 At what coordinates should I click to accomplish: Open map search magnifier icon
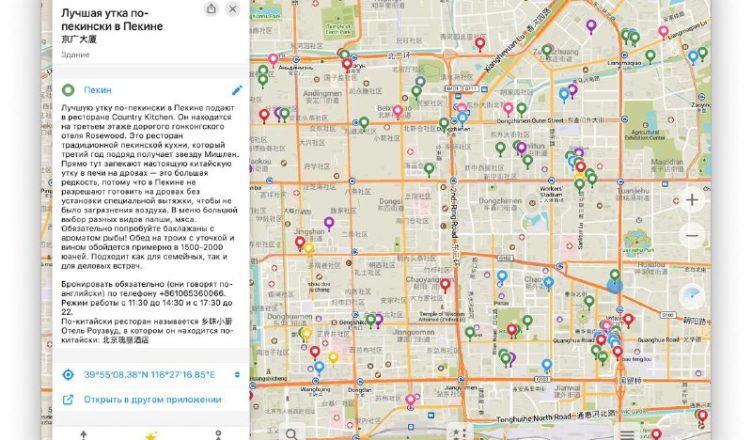[291, 434]
